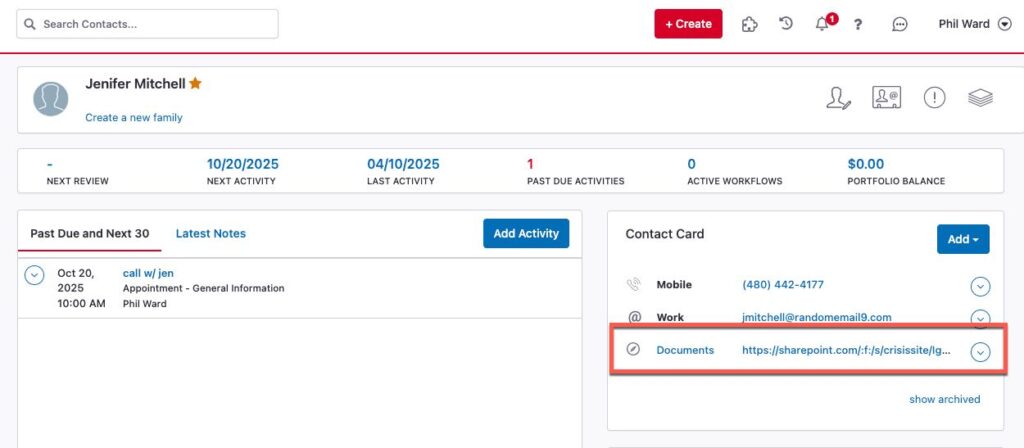The image size is (1024, 448).
Task: Open the chat bubble icon
Action: click(899, 25)
